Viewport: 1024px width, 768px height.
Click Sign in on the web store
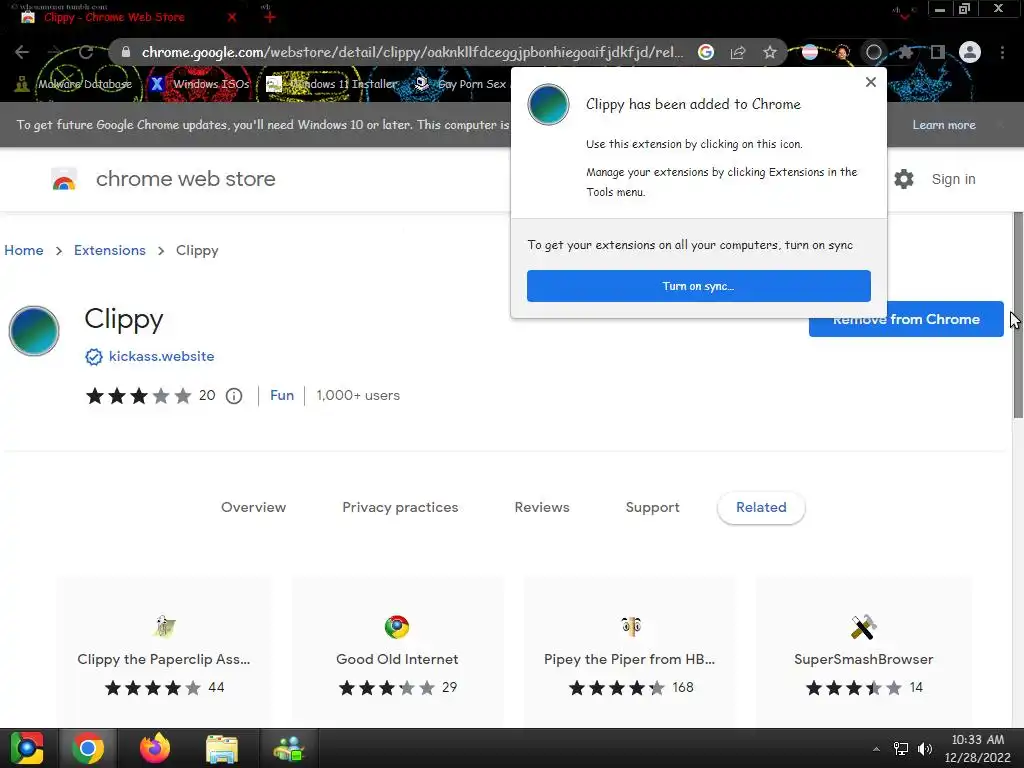coord(953,179)
